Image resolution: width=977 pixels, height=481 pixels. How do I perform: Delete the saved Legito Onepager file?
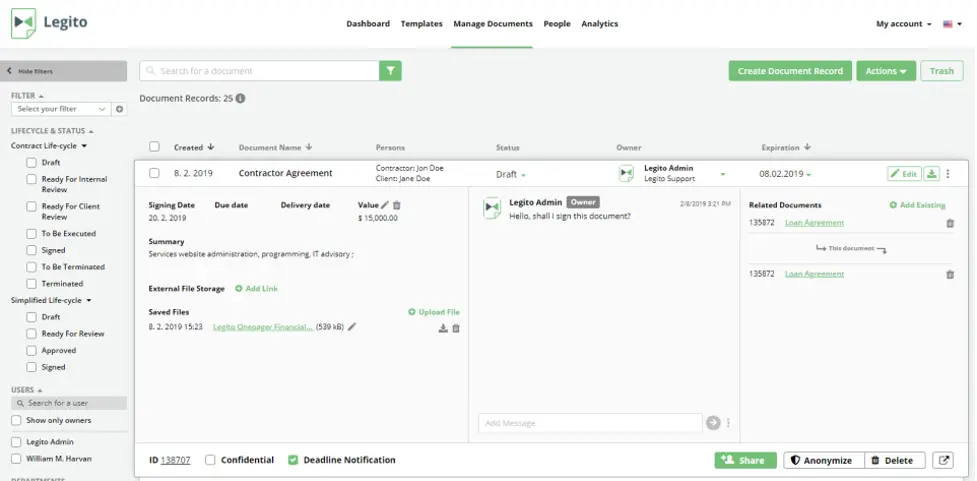click(456, 328)
